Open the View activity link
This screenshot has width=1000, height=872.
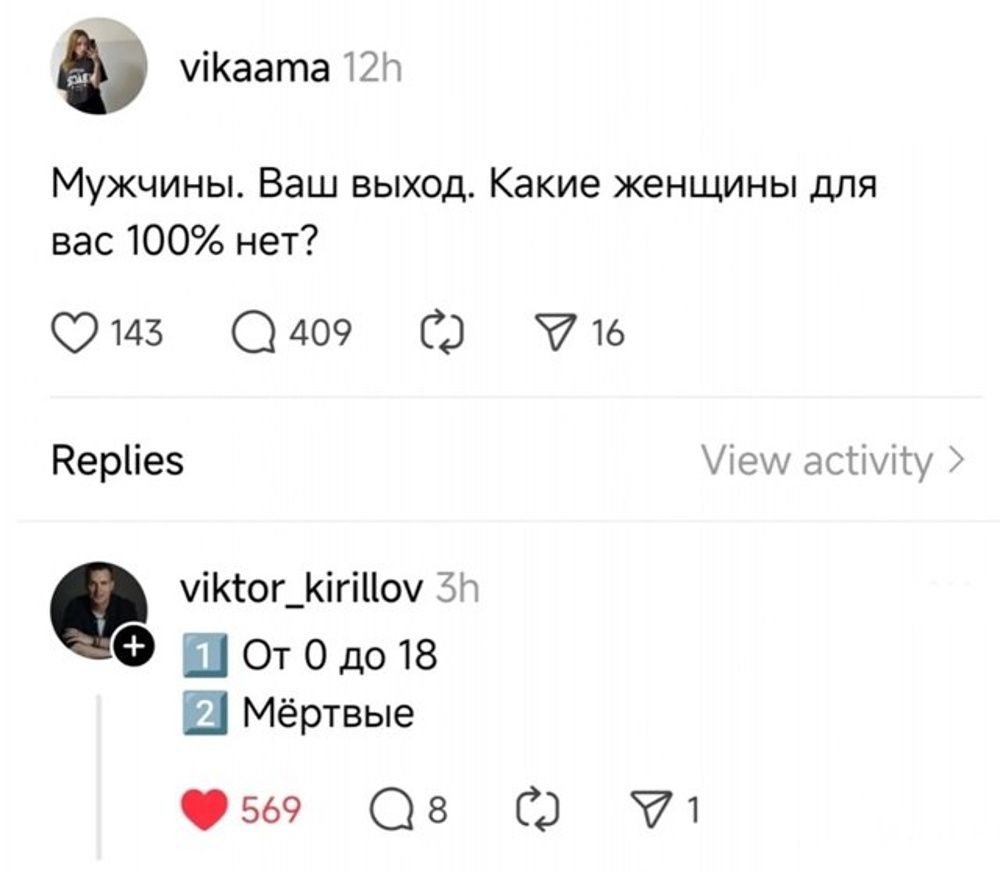(x=816, y=461)
